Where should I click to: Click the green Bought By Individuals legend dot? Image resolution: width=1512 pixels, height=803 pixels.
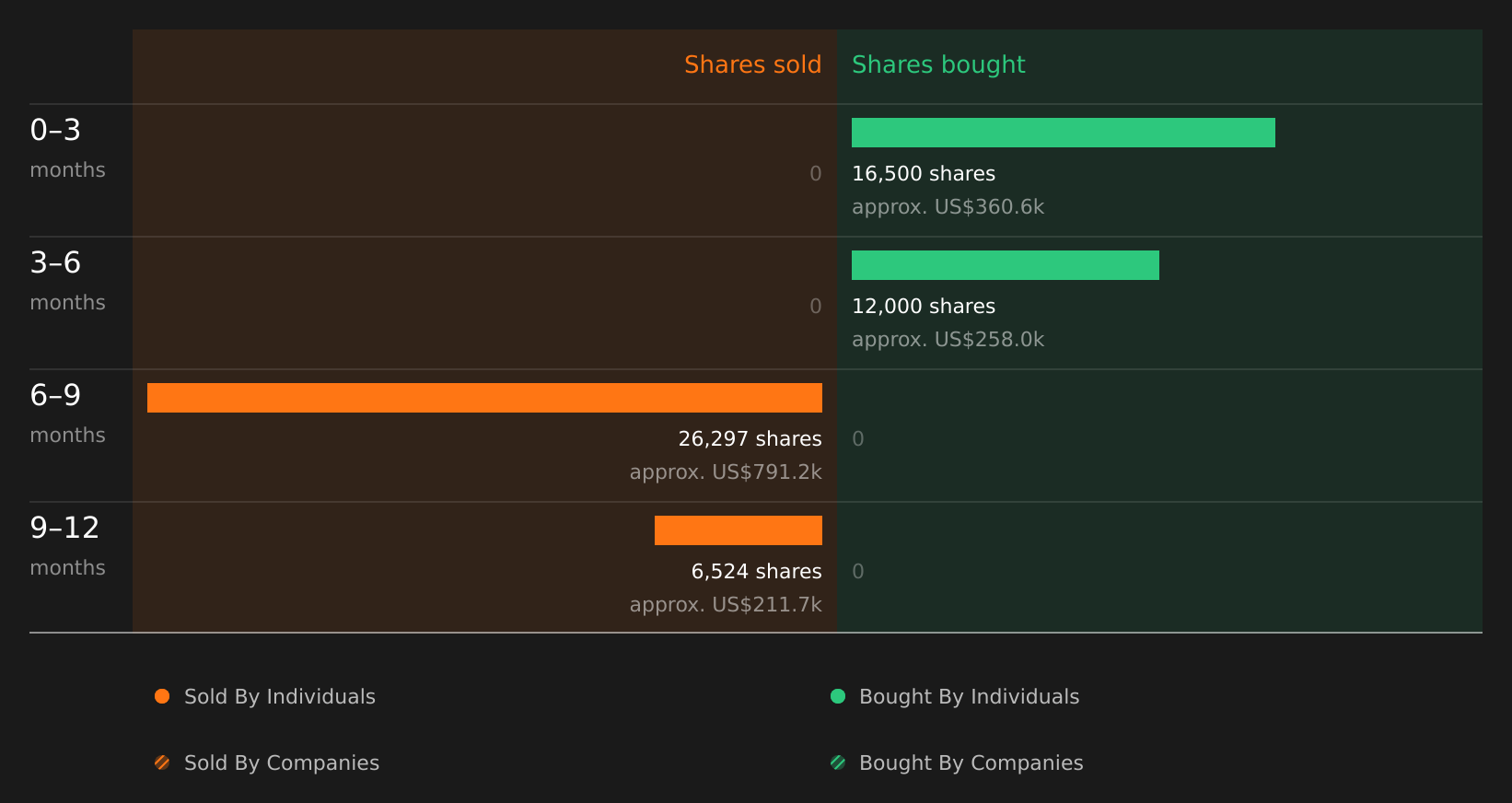[838, 696]
